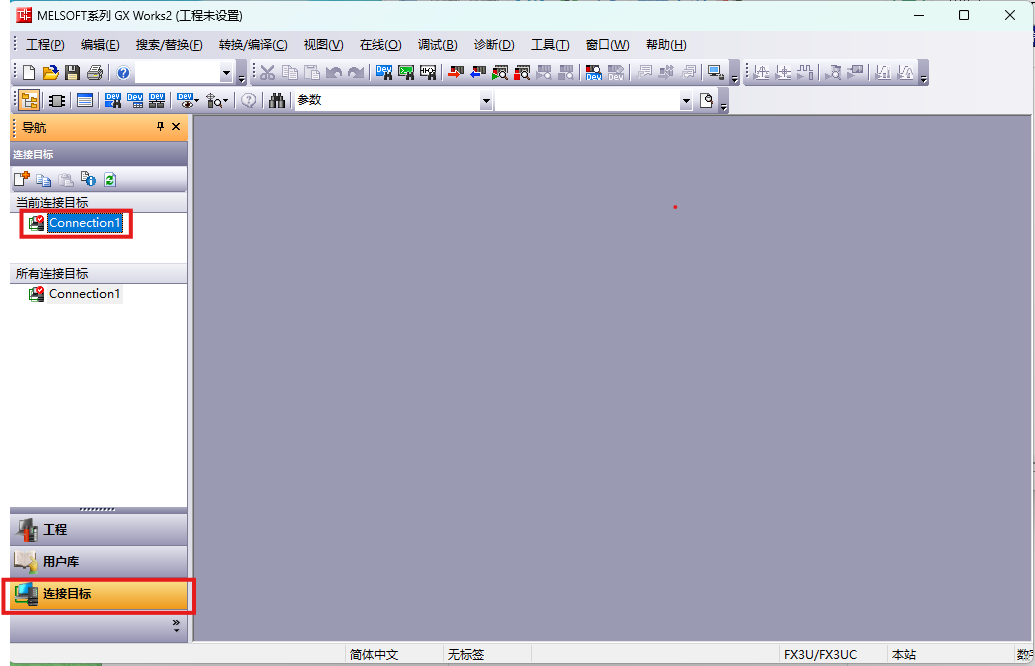Click the blue output window icon
This screenshot has width=1035, height=666.
84,100
